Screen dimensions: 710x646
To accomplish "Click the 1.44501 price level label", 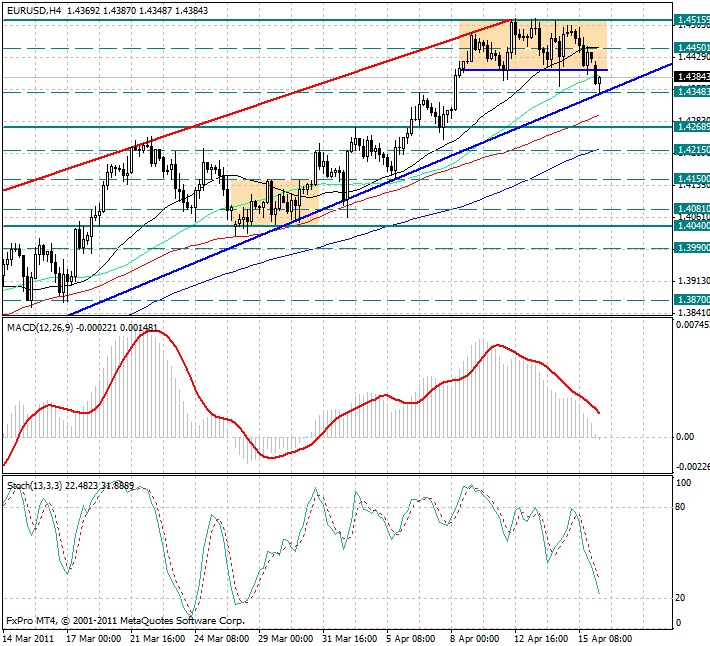I will pos(691,47).
